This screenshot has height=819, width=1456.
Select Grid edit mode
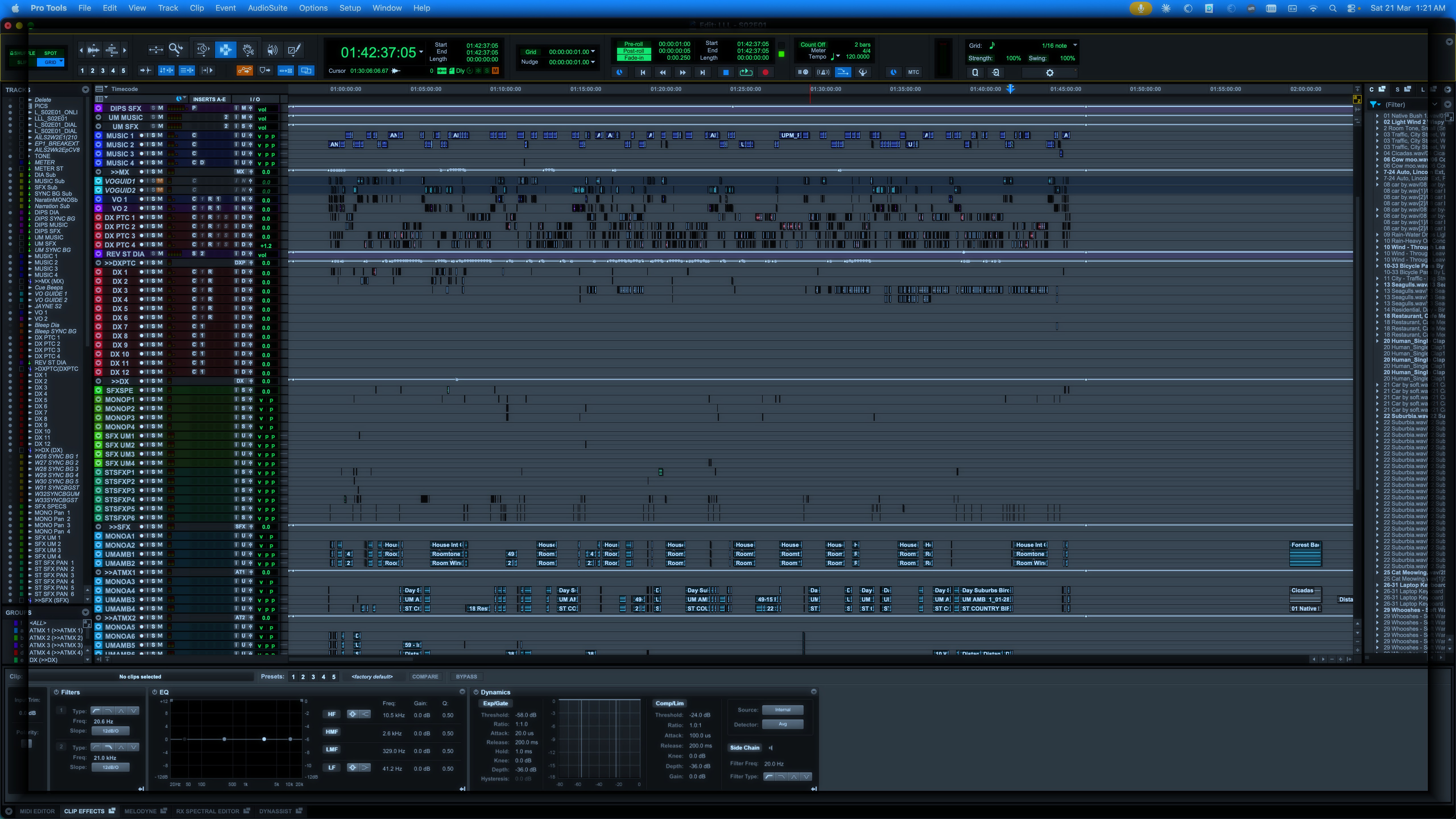(50, 62)
